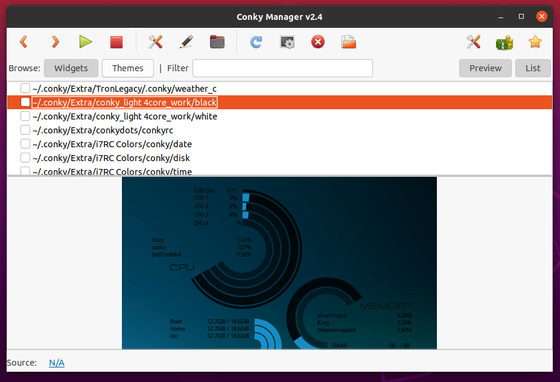560x382 pixels.
Task: Refresh theme list with blue arrow icon
Action: 256,42
